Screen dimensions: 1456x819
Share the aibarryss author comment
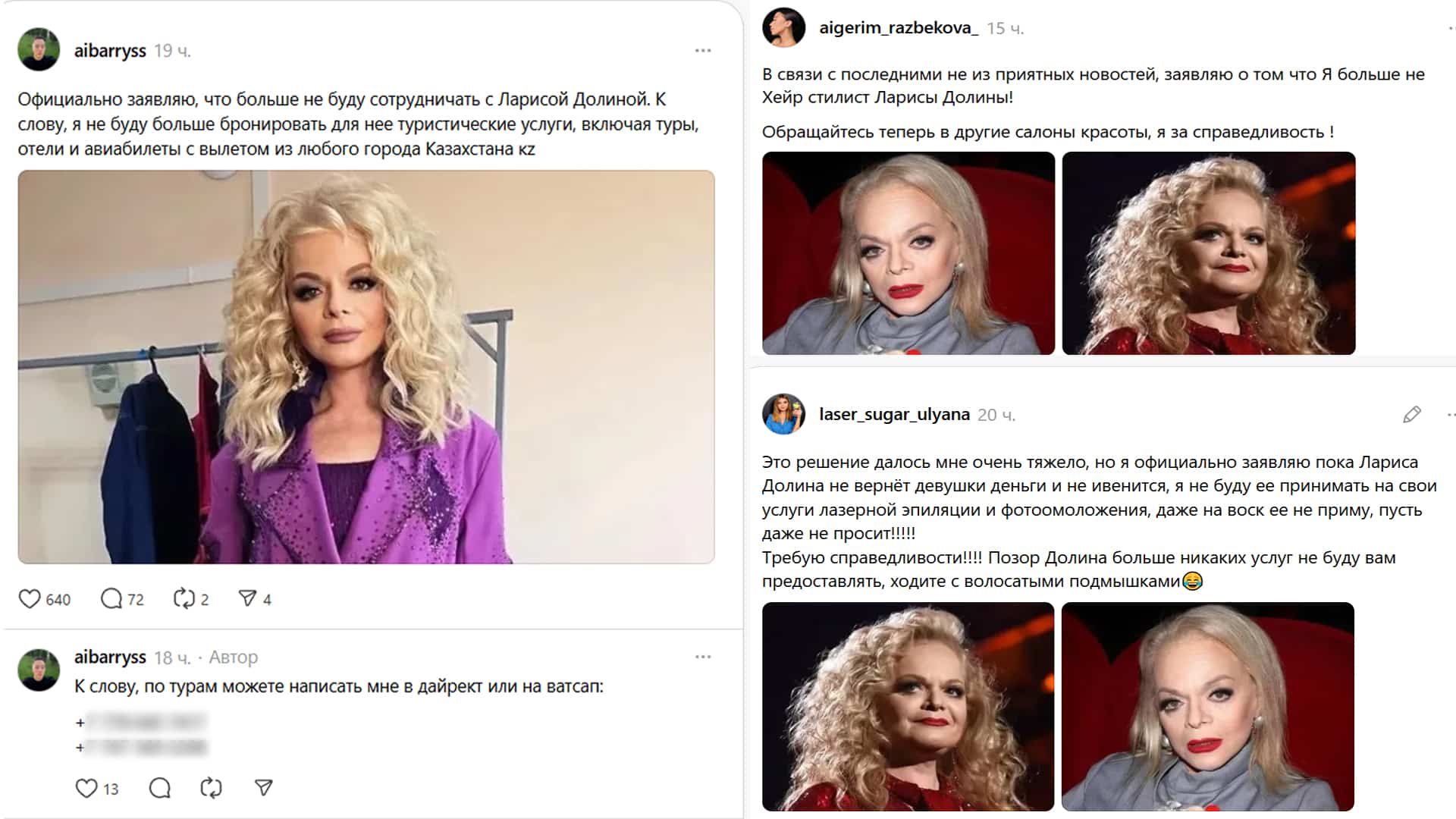coord(263,788)
